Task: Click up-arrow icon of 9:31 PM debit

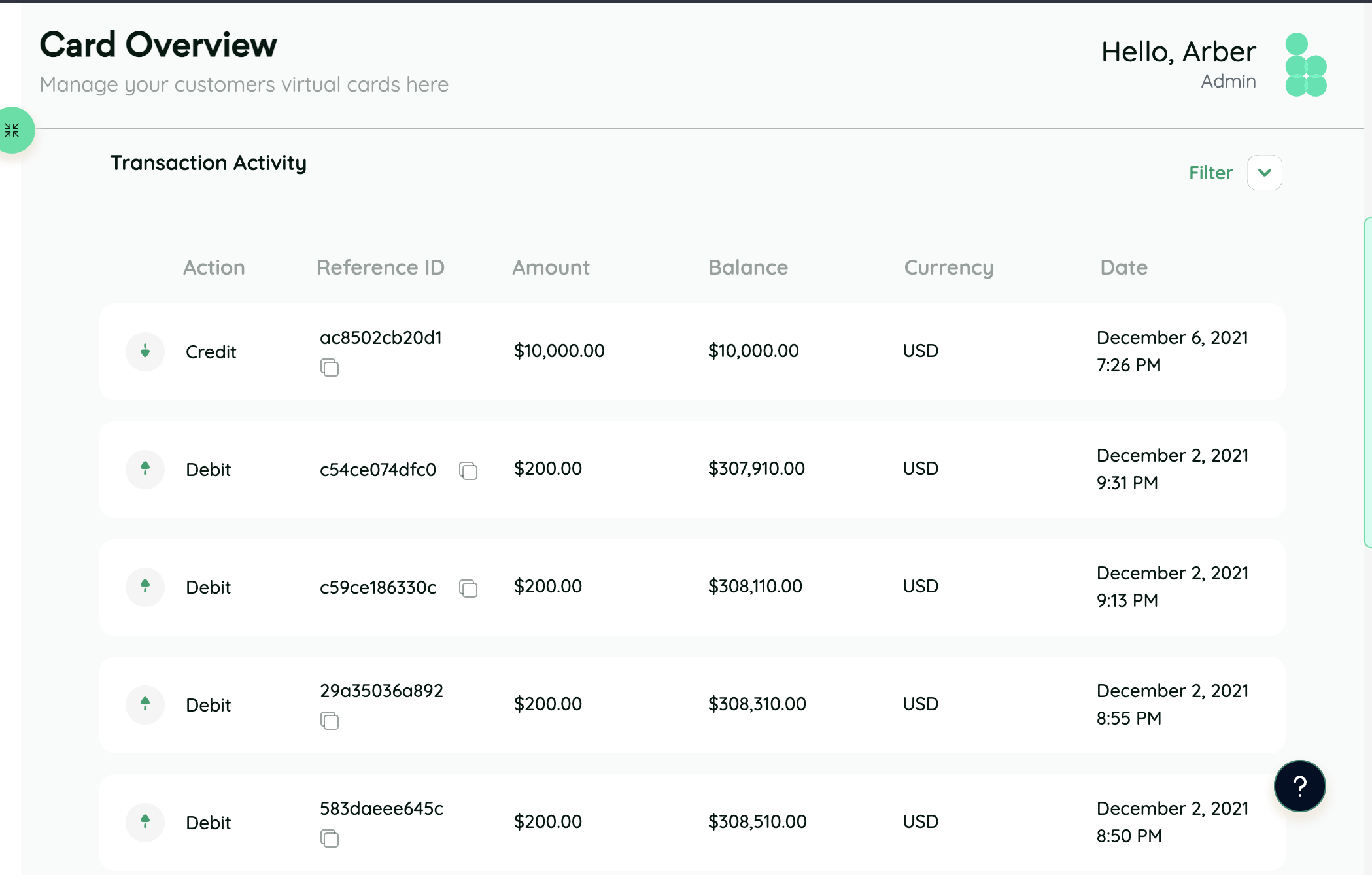Action: tap(145, 469)
